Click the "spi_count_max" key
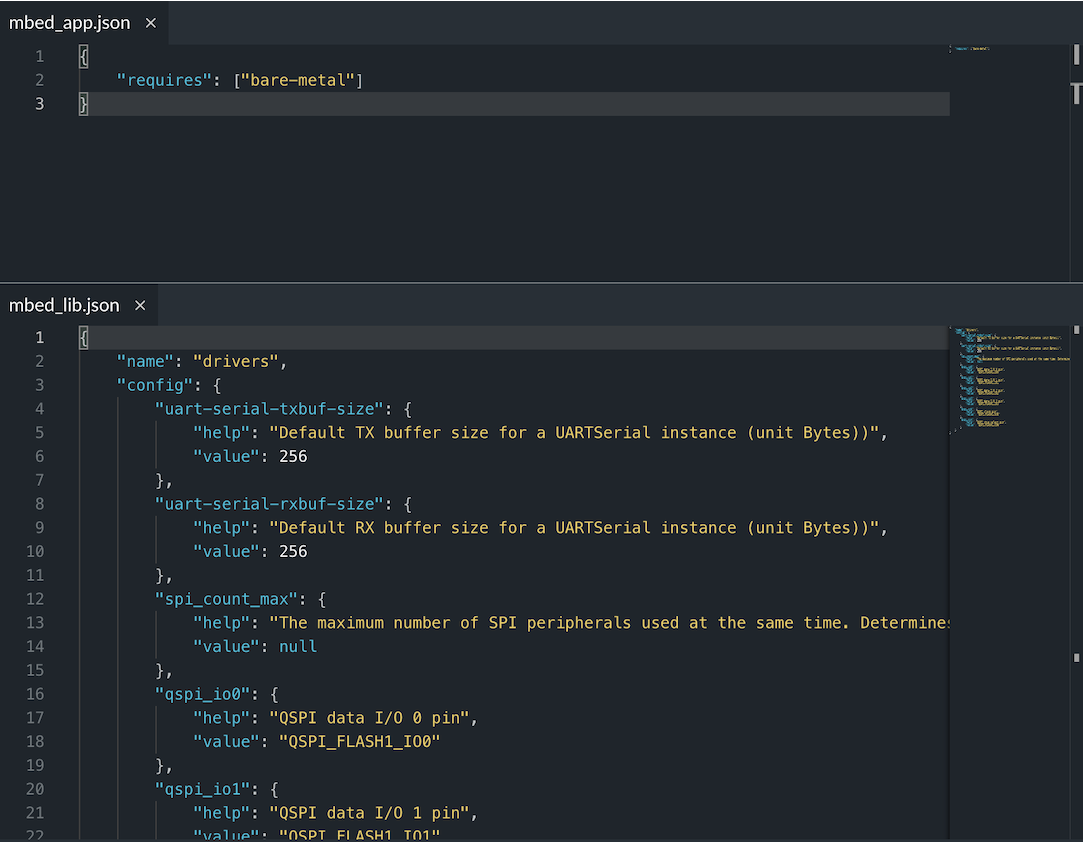 (226, 599)
